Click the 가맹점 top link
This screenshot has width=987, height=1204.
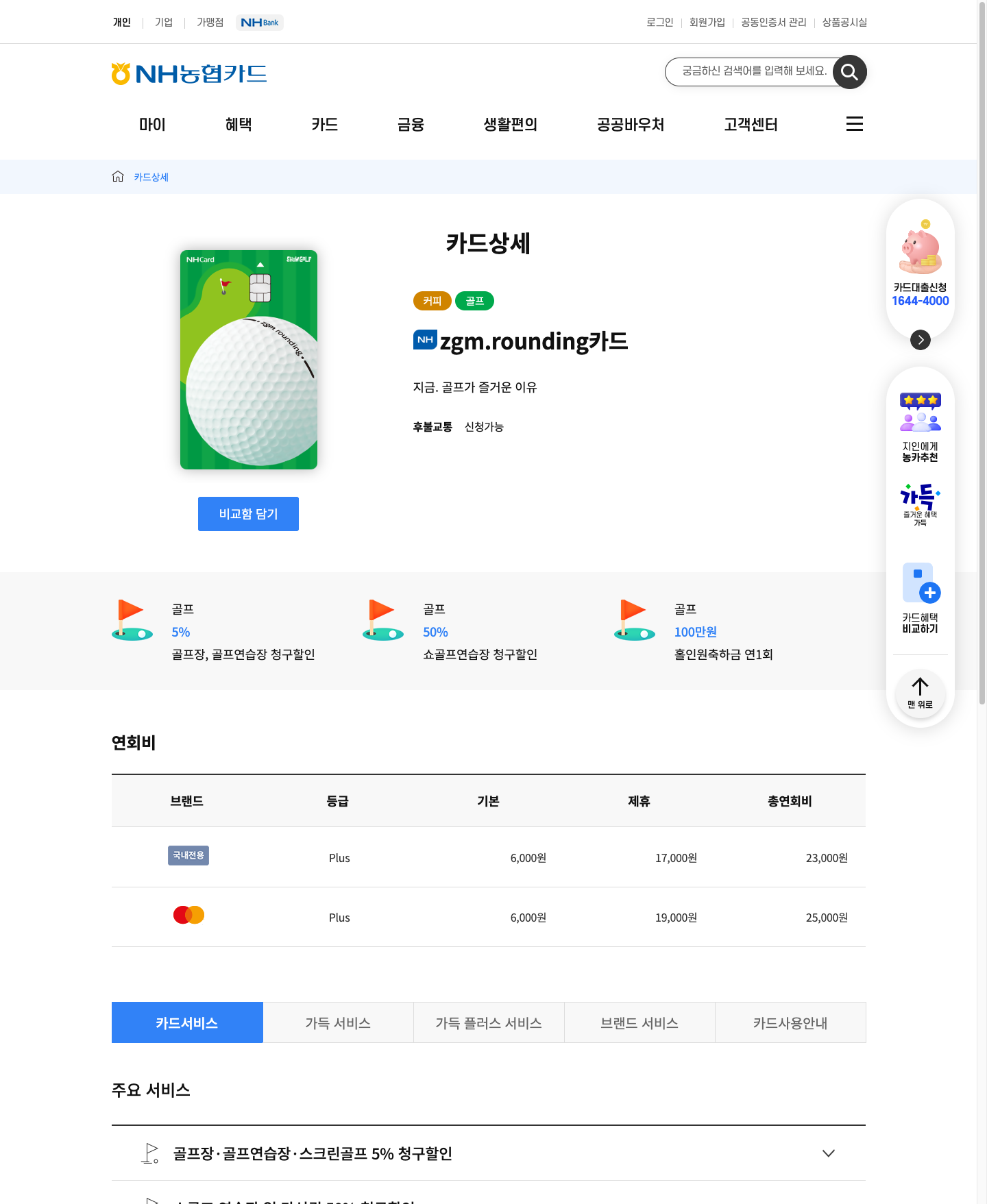pyautogui.click(x=210, y=22)
